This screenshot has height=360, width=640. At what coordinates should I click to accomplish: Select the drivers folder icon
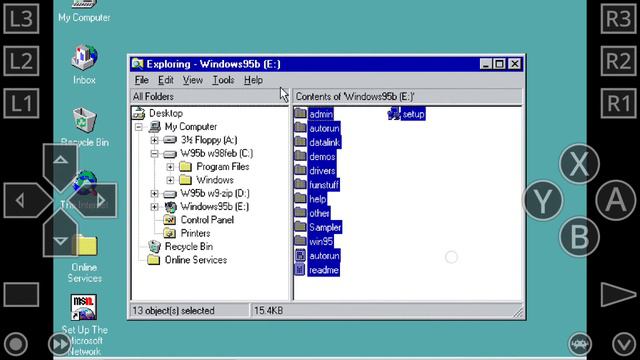300,170
